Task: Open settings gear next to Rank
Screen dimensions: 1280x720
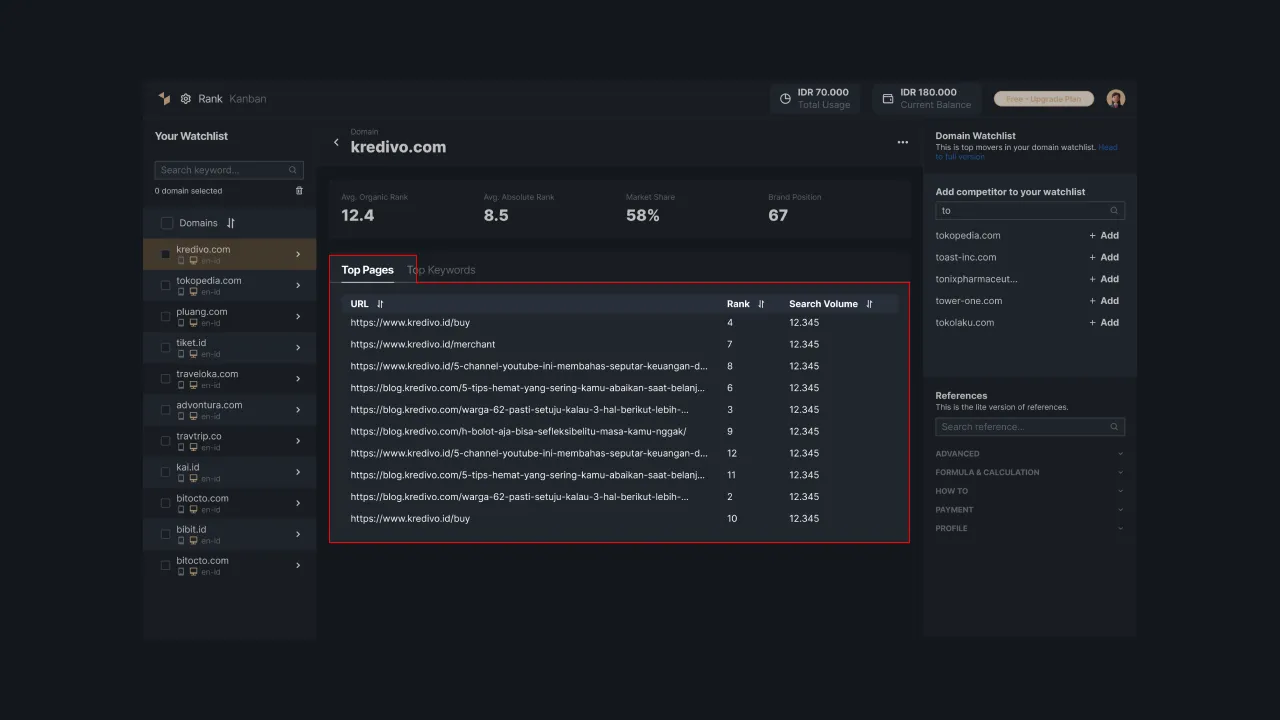Action: coord(186,99)
